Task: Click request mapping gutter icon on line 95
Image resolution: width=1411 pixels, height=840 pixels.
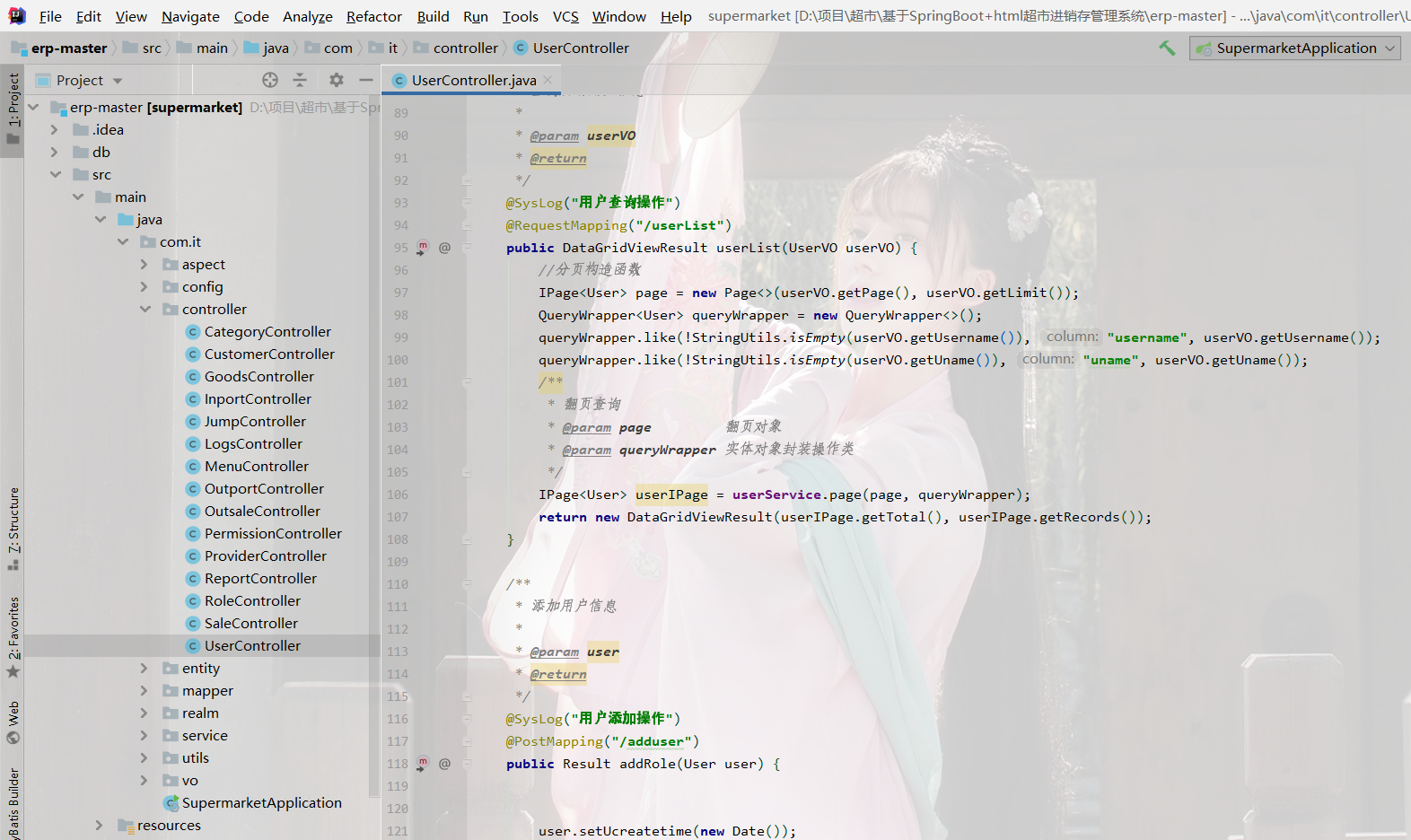Action: click(x=423, y=247)
